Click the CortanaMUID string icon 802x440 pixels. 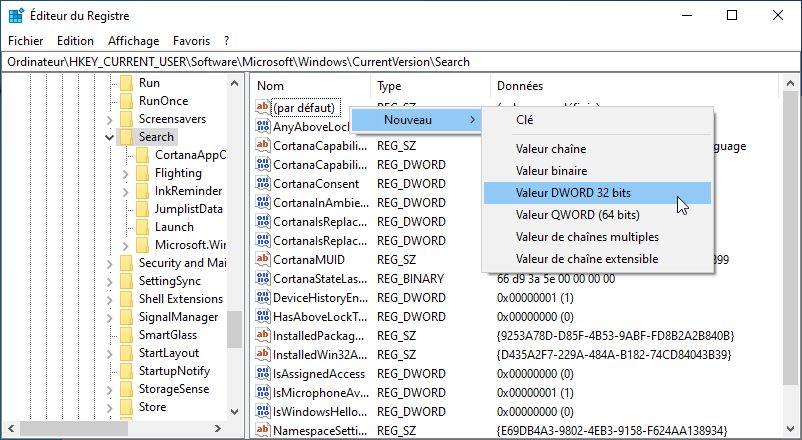(262, 259)
